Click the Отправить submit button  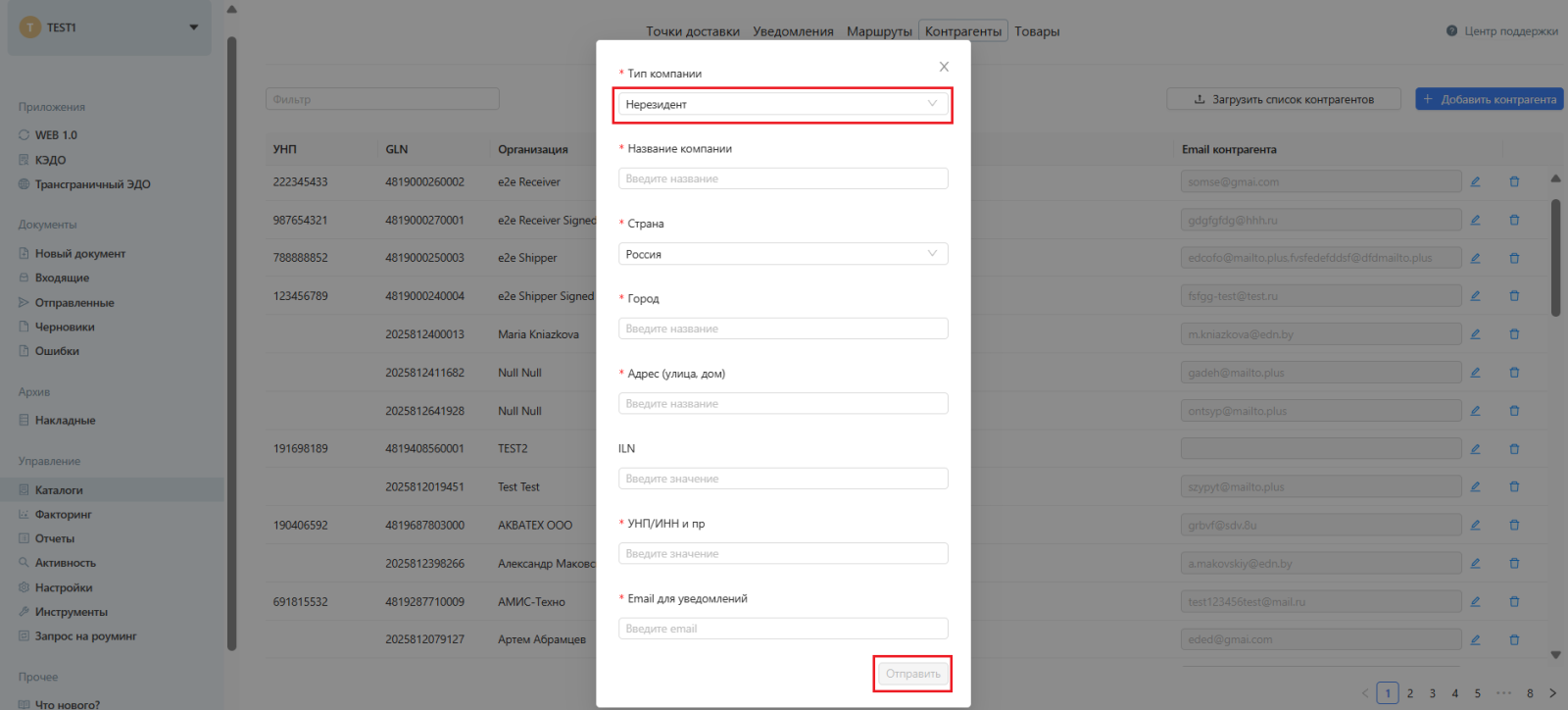[912, 674]
